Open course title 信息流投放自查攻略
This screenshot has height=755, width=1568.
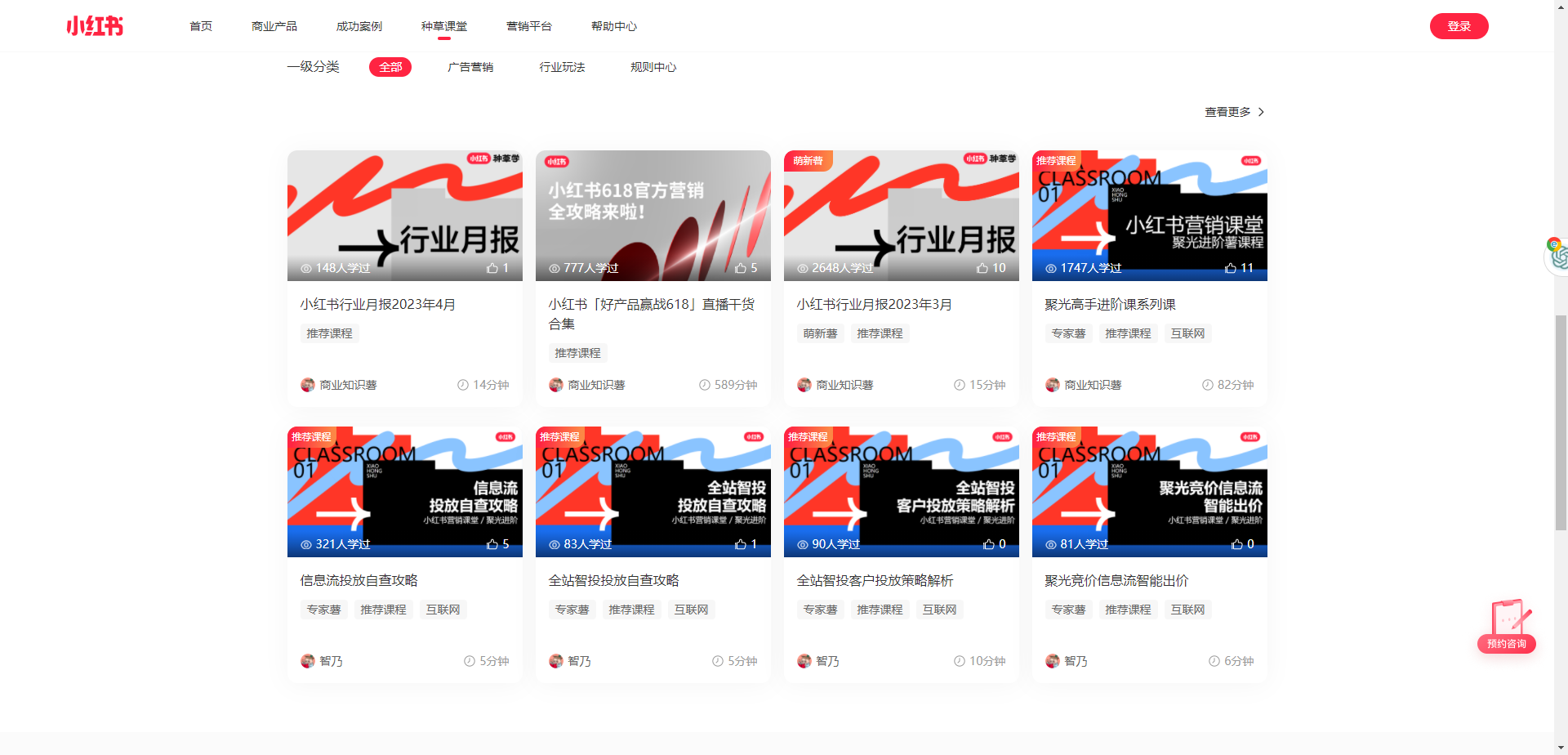point(359,580)
